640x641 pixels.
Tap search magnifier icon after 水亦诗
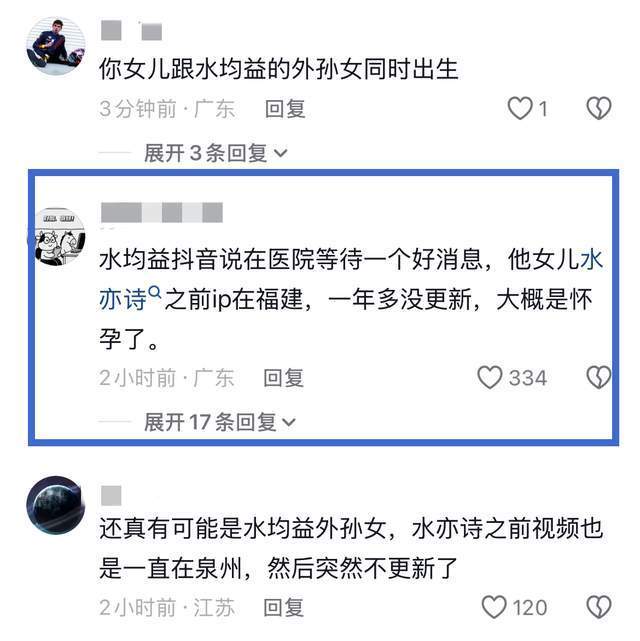(x=155, y=292)
